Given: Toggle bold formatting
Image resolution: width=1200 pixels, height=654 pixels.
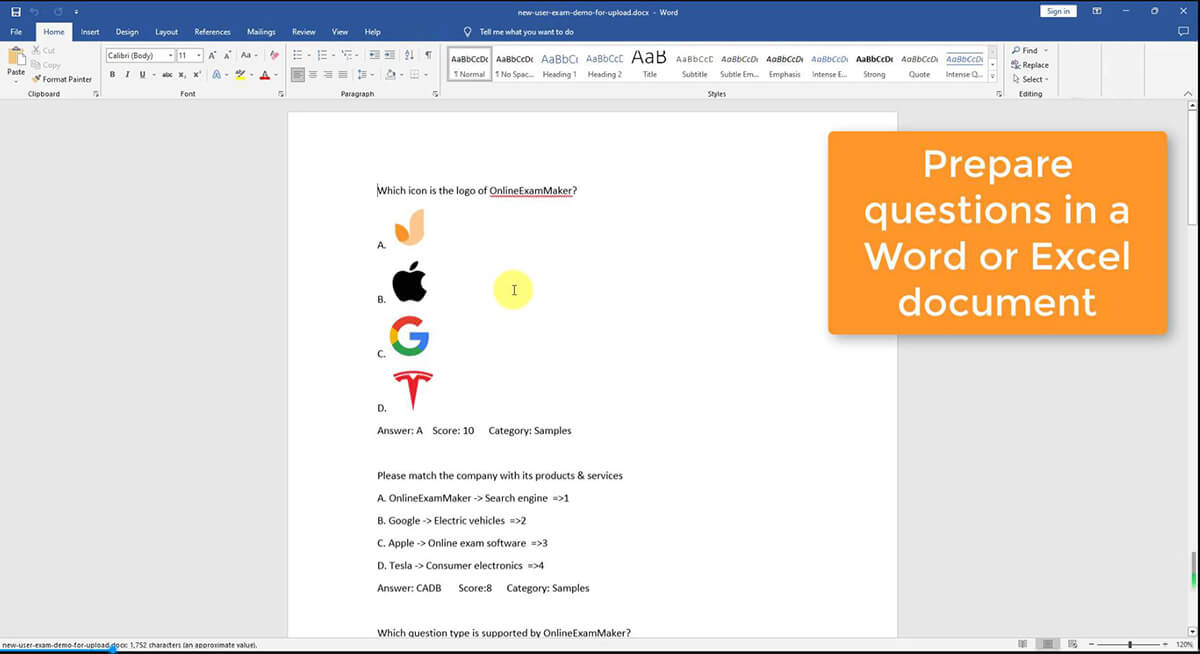Looking at the screenshot, I should click(x=112, y=75).
